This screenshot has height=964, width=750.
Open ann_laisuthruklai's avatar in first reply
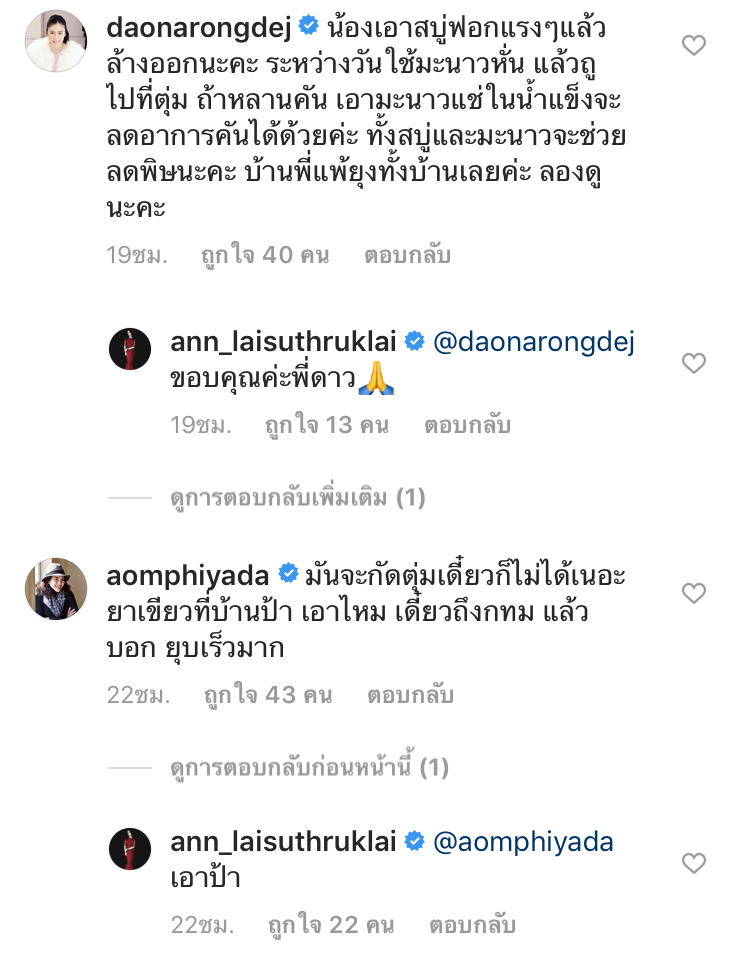click(130, 347)
